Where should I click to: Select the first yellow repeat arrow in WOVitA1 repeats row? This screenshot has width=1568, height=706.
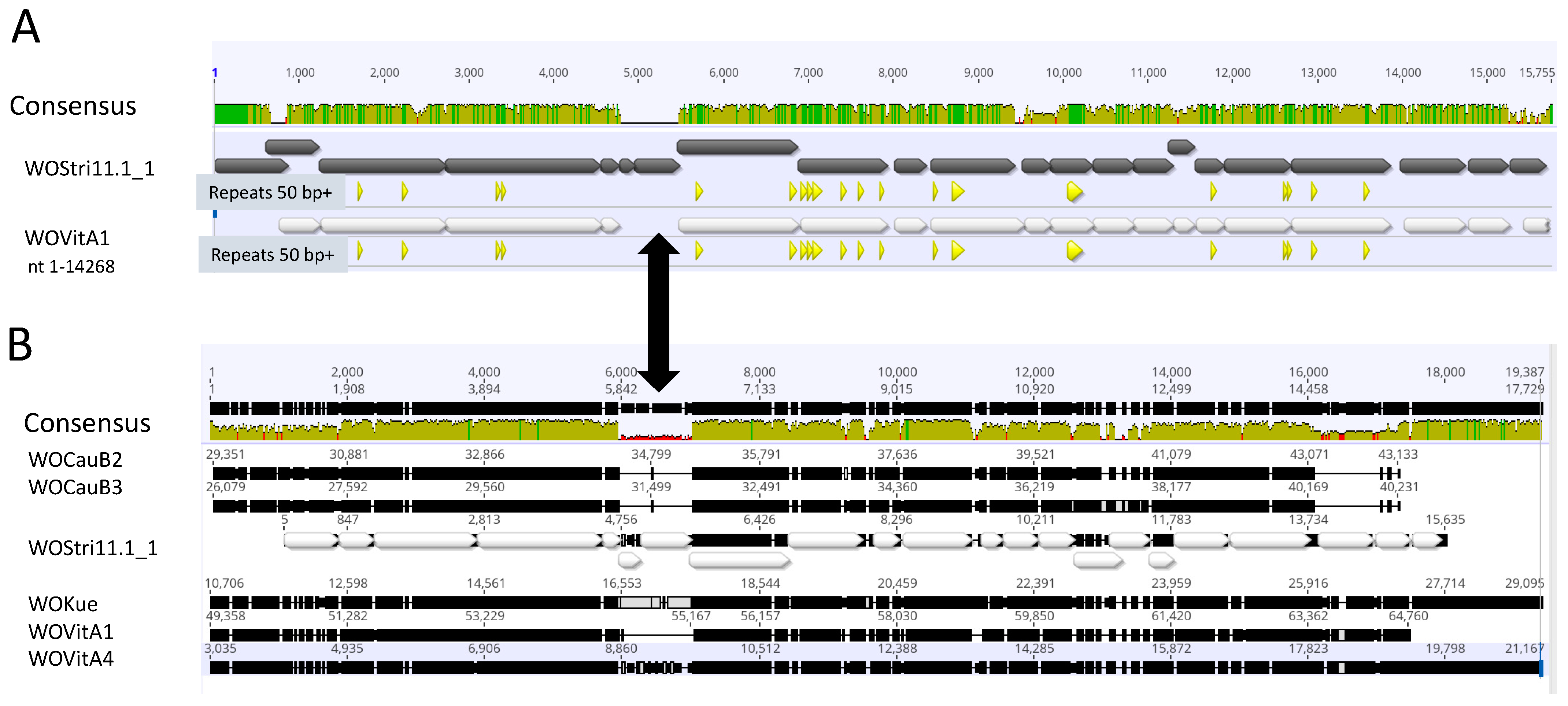coord(360,251)
